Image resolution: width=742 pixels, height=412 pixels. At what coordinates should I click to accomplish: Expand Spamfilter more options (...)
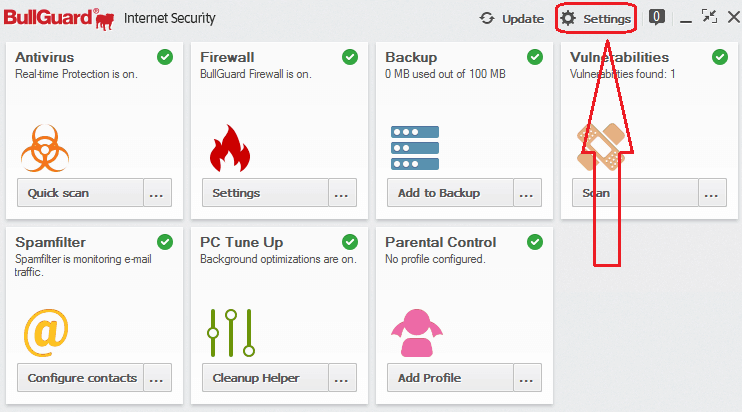point(157,377)
